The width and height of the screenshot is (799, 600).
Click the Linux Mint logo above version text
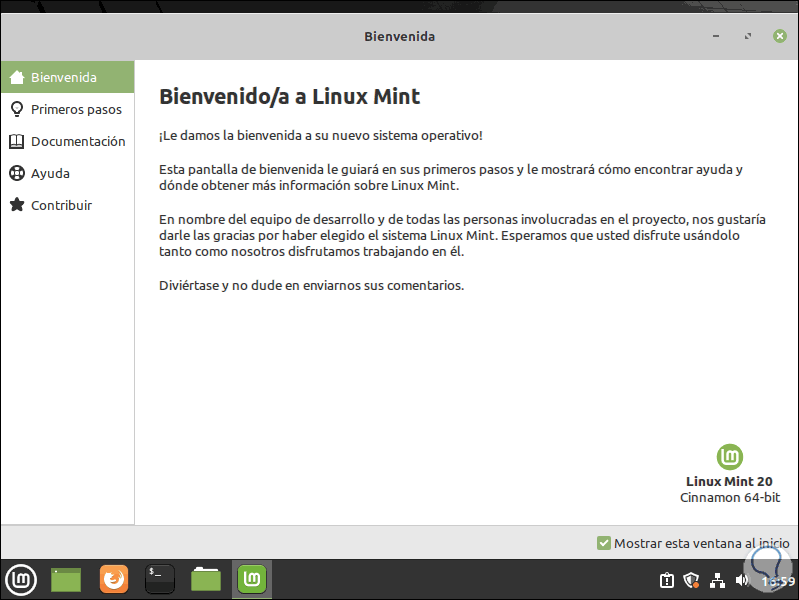730,457
